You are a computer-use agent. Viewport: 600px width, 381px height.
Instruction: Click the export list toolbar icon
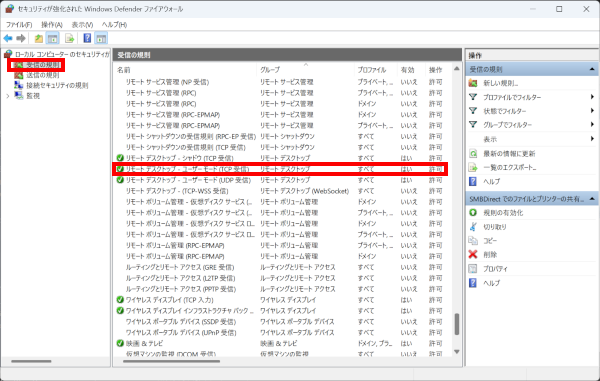coord(69,38)
